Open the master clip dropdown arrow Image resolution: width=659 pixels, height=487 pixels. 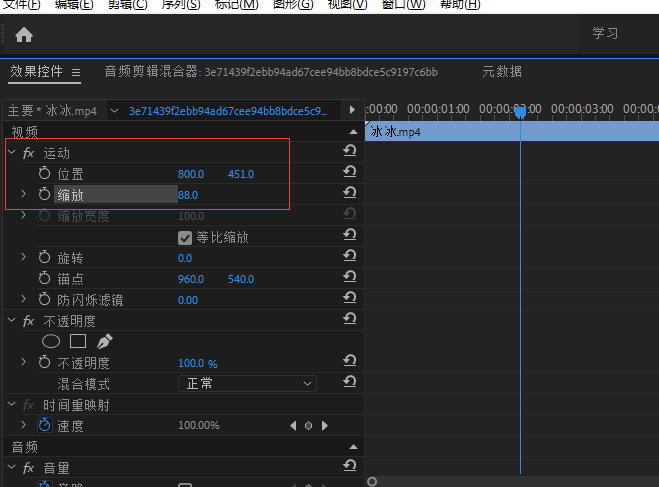tap(114, 111)
